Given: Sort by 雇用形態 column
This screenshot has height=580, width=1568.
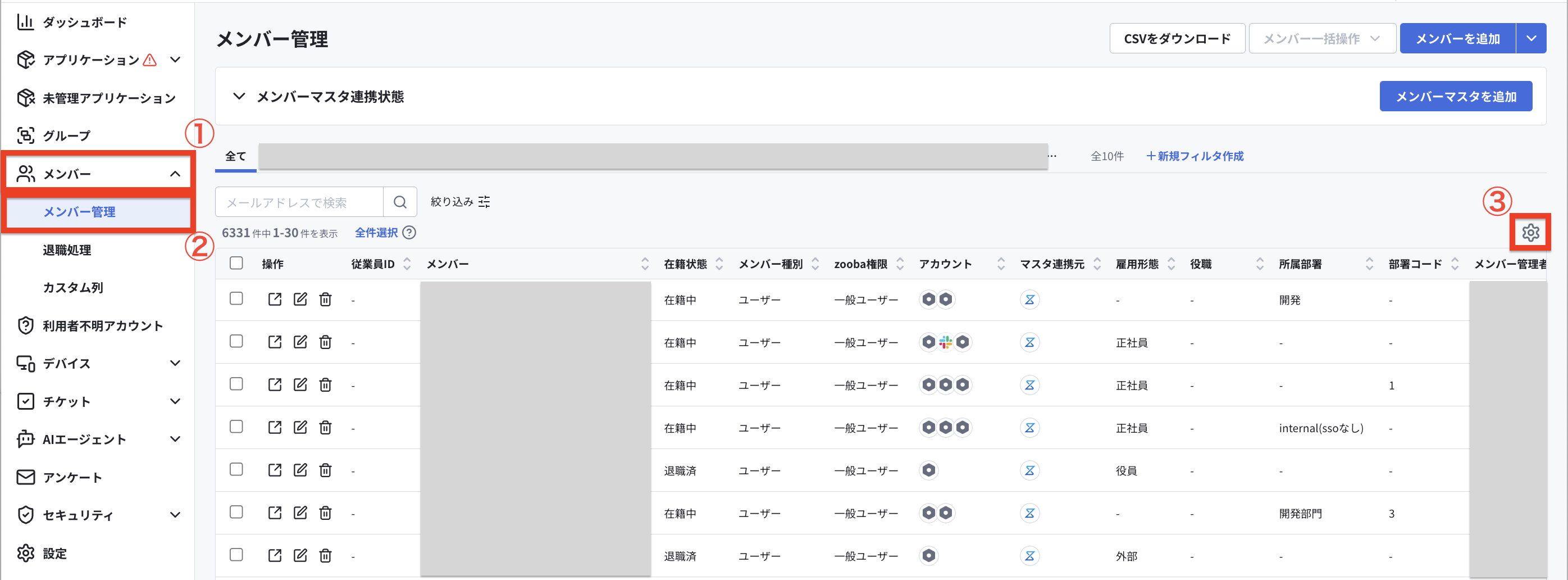Looking at the screenshot, I should pyautogui.click(x=1171, y=264).
